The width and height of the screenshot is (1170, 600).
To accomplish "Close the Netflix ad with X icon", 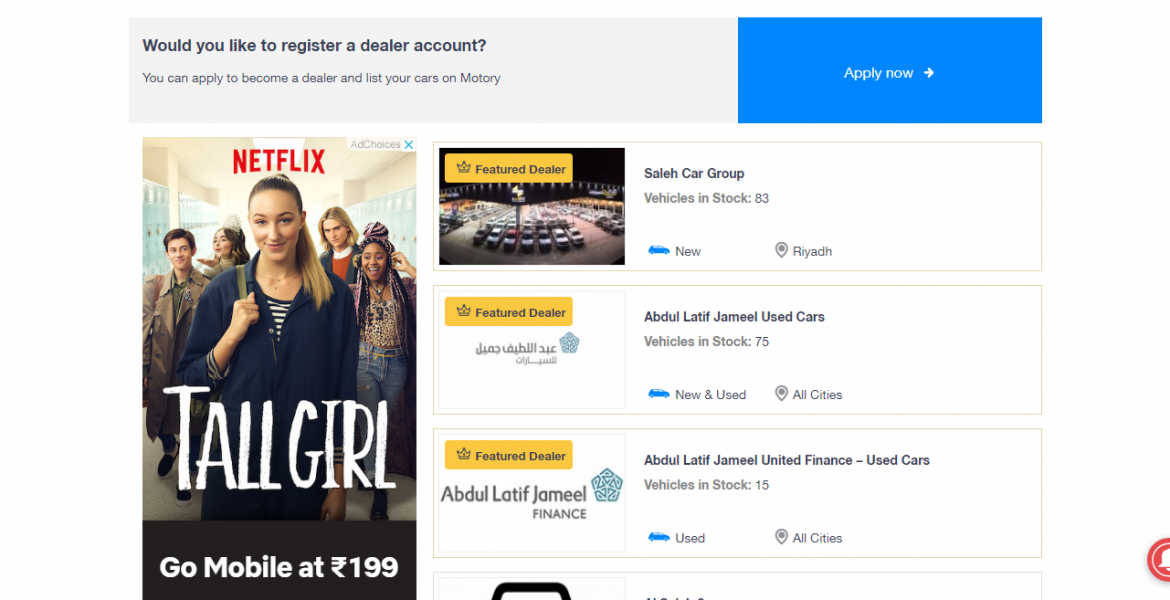I will (x=409, y=145).
